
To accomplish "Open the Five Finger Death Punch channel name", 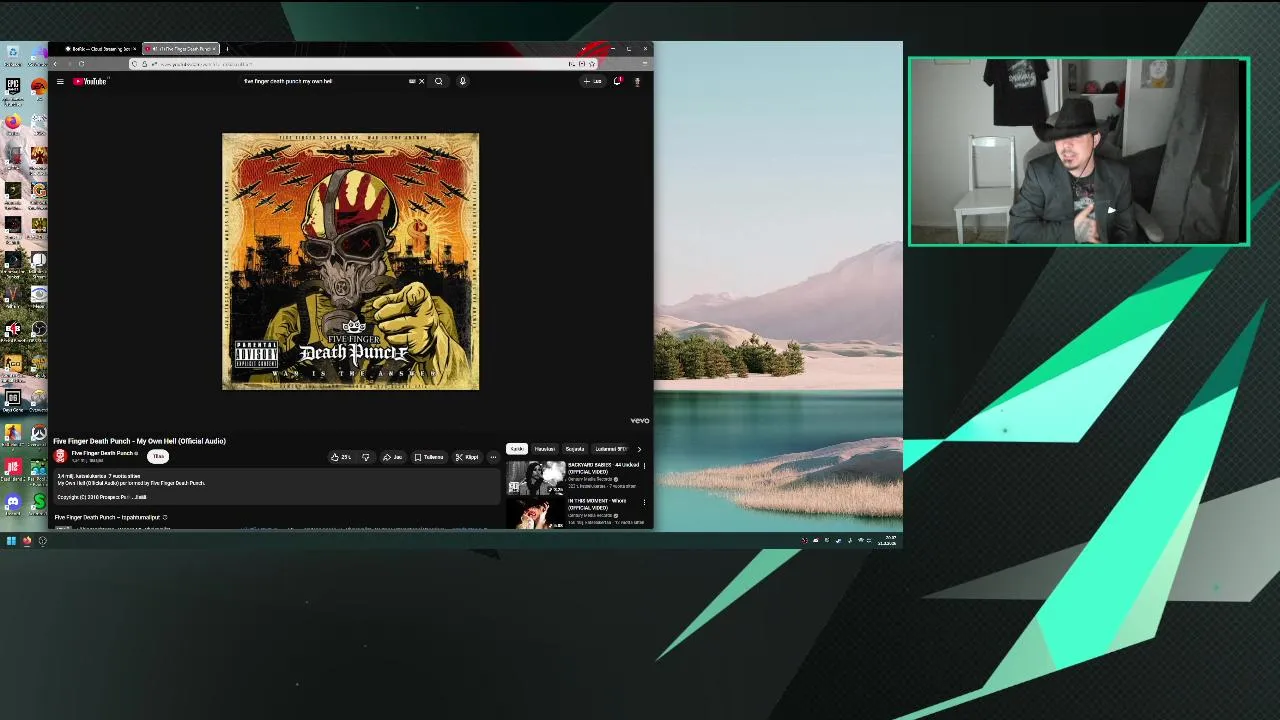I will coord(102,453).
